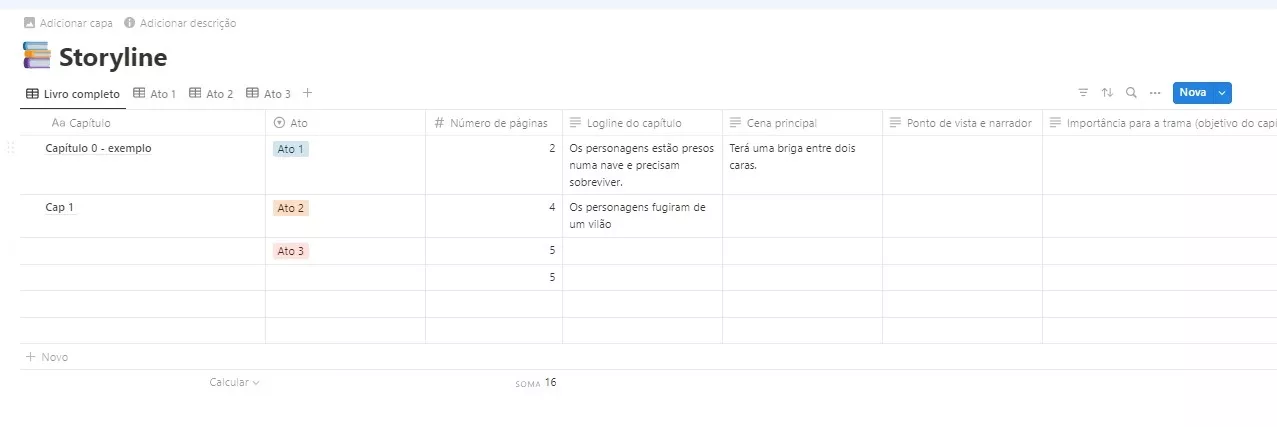Switch to the Ato 1 tab
This screenshot has width=1277, height=427.
155,94
